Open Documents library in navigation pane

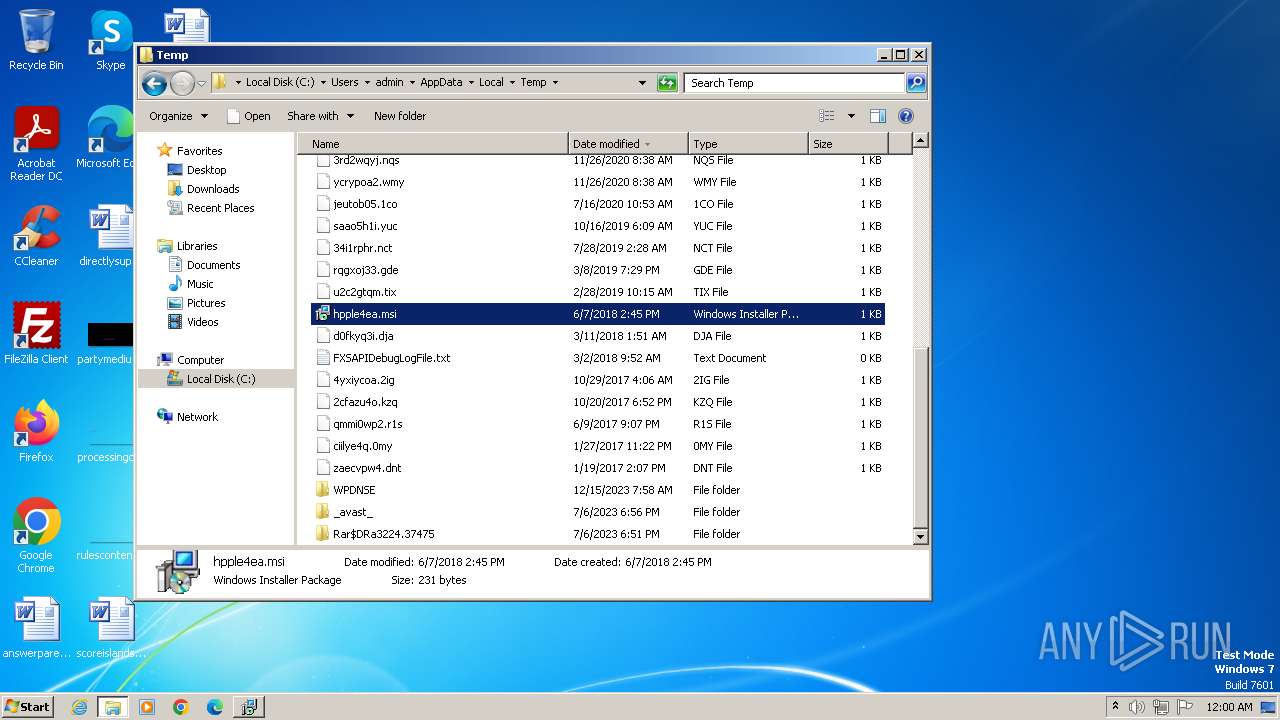213,265
